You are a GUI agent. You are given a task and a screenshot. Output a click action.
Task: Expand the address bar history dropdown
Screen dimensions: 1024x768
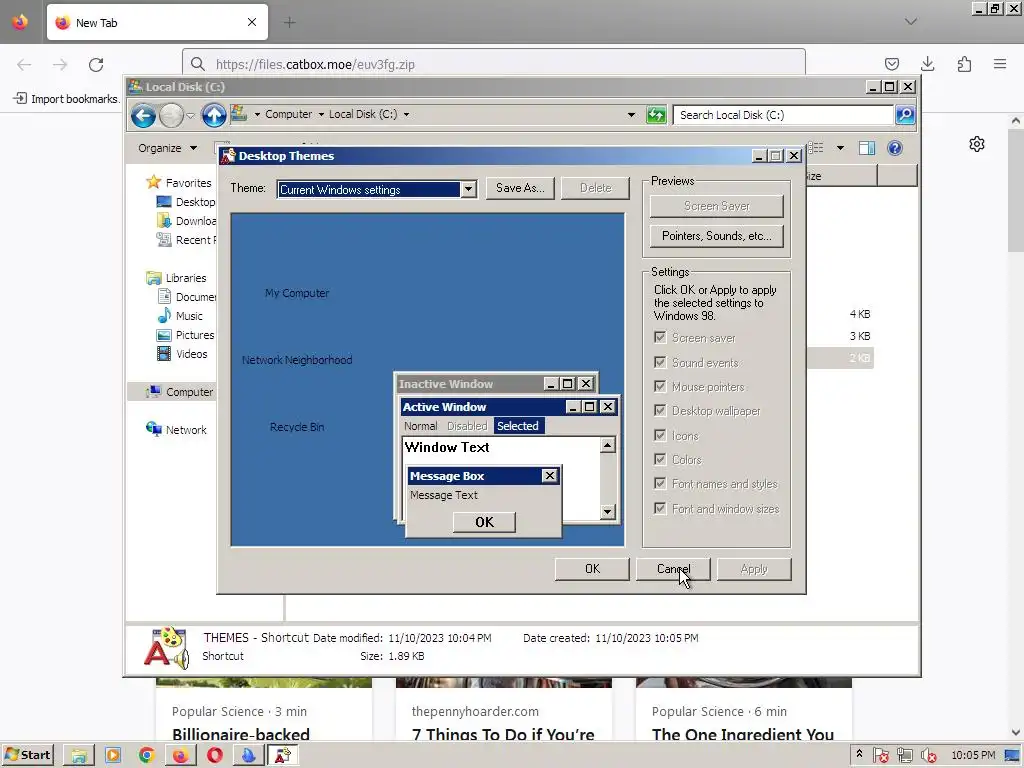pyautogui.click(x=631, y=115)
